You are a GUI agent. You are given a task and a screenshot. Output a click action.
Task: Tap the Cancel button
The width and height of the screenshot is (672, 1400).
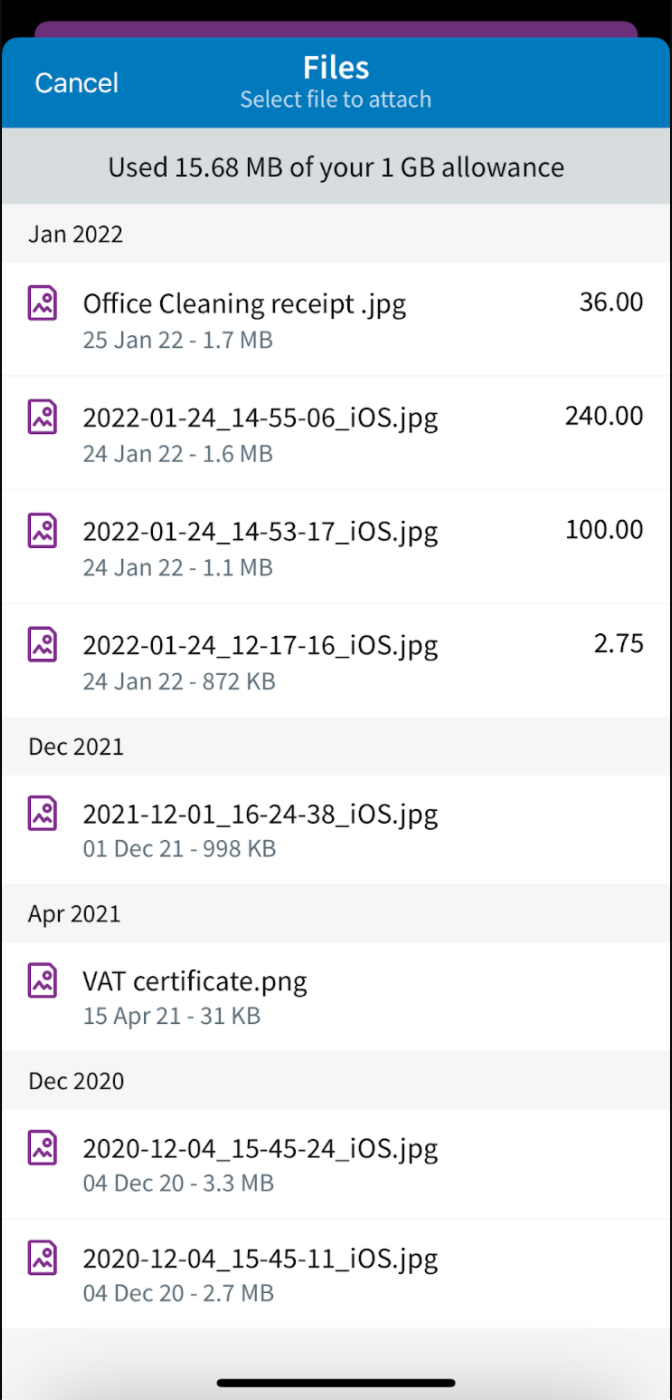click(76, 83)
